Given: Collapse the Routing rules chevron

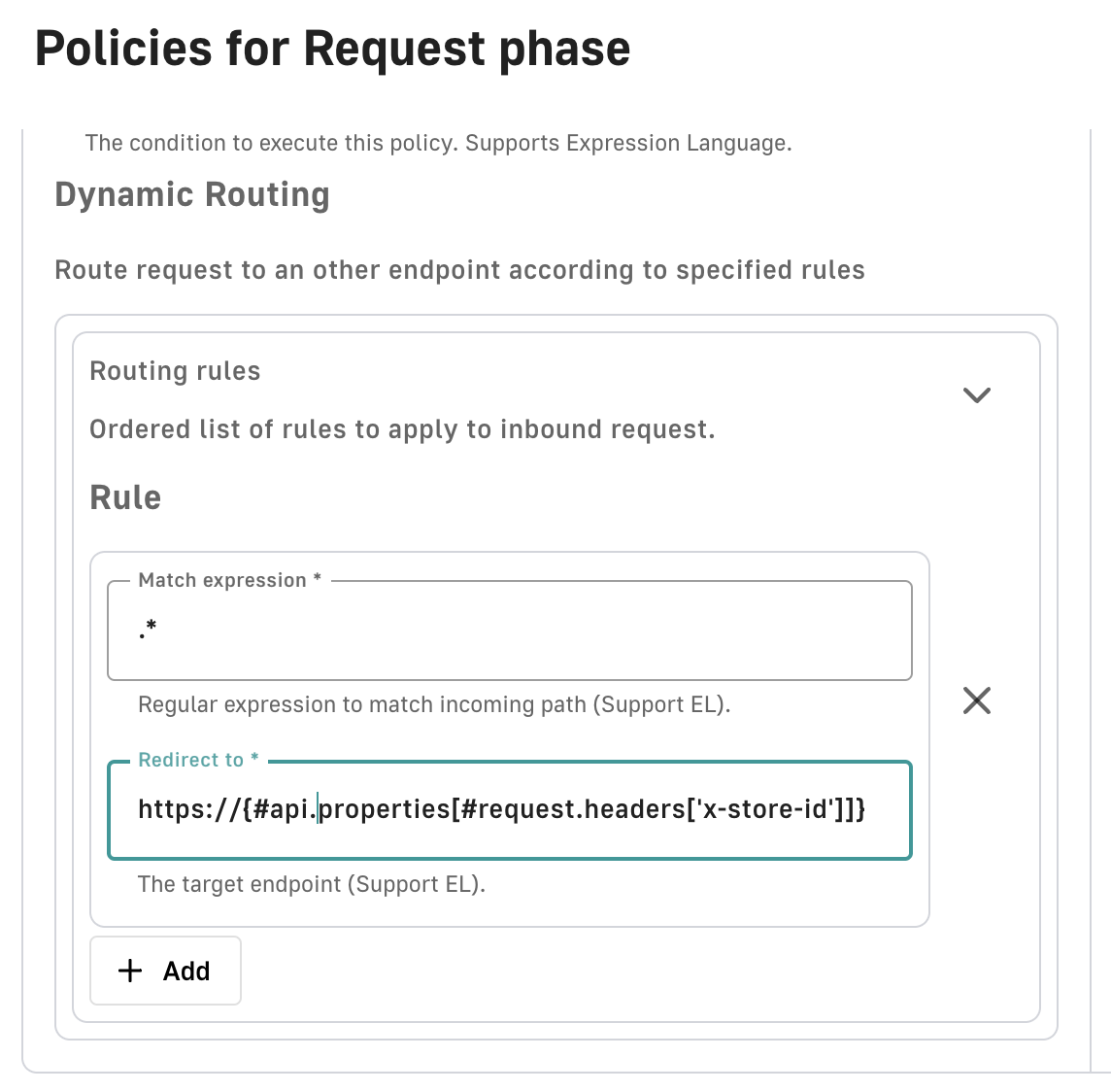Looking at the screenshot, I should [976, 395].
